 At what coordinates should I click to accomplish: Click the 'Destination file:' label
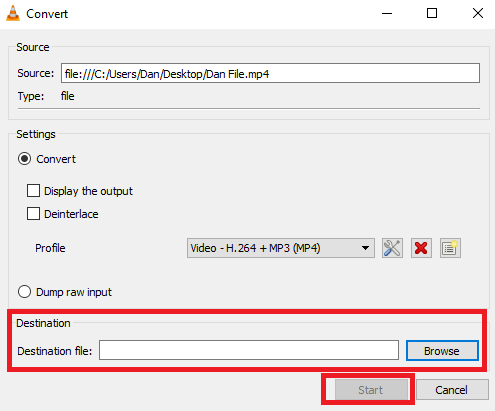(55, 351)
